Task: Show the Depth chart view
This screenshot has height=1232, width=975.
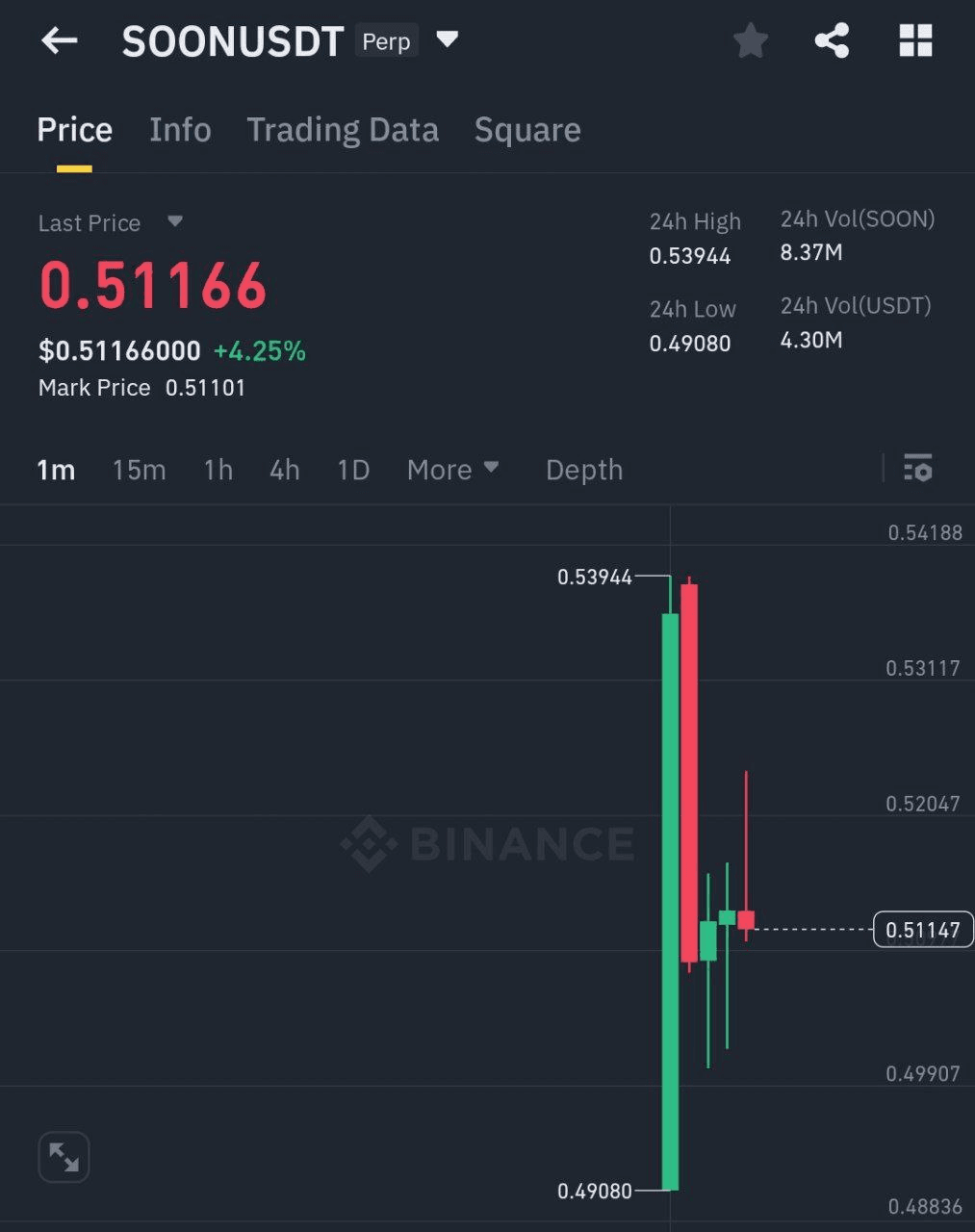Action: tap(584, 470)
